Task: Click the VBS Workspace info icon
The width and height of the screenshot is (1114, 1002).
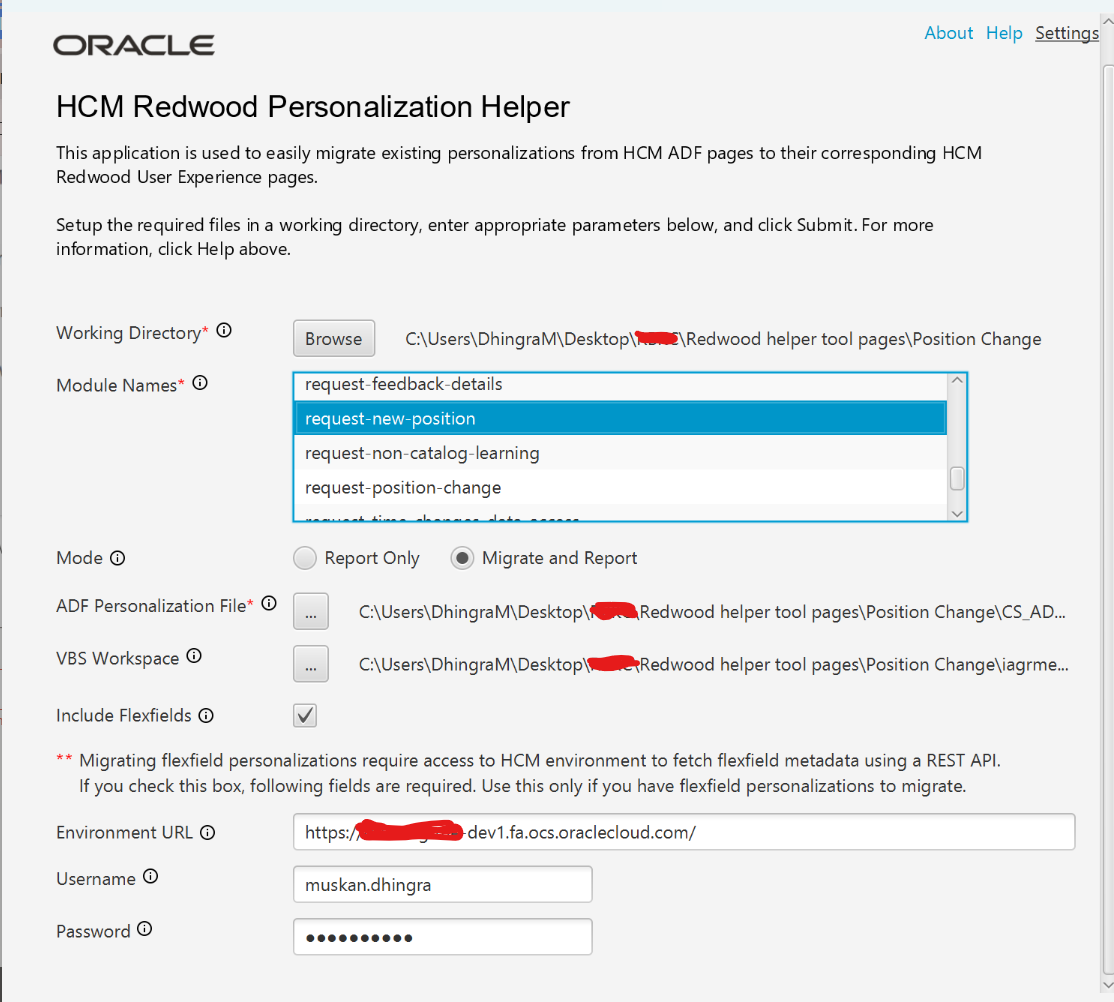Action: [x=194, y=656]
